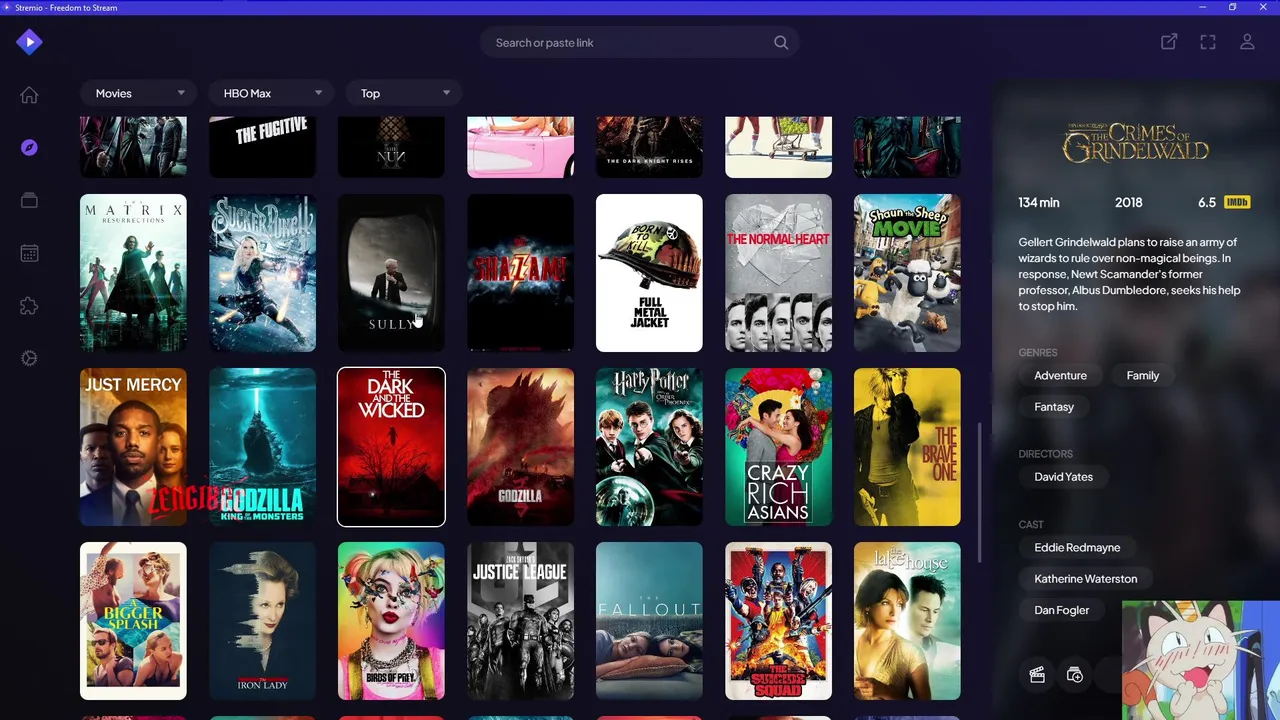Open the Shazam! poster

pyautogui.click(x=520, y=273)
